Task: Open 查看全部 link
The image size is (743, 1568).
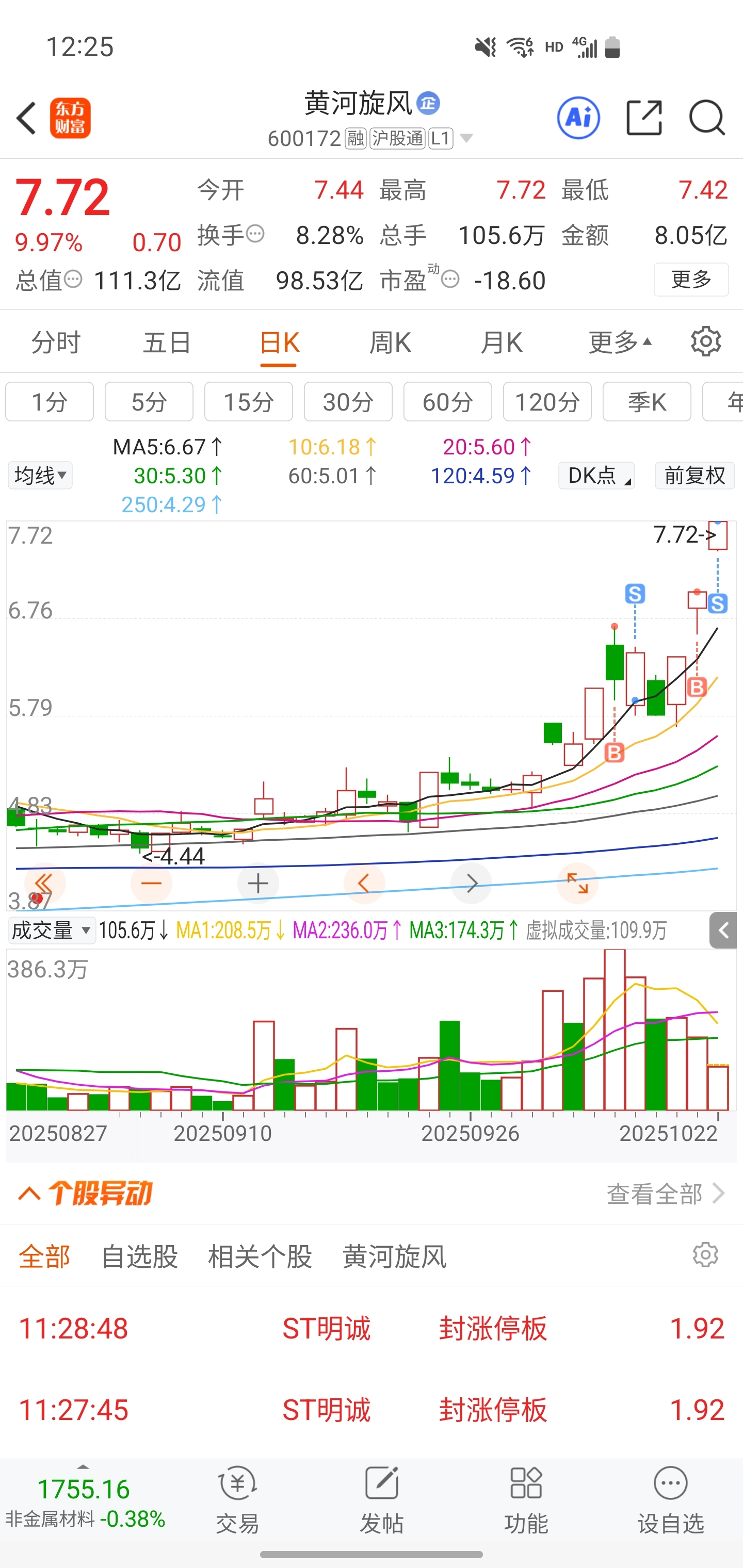Action: (666, 1194)
